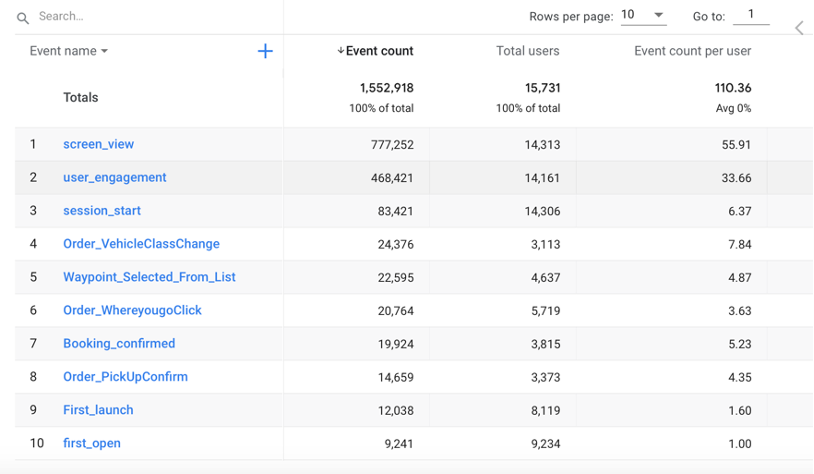
Task: Sort by Event count per user header
Action: coord(692,51)
